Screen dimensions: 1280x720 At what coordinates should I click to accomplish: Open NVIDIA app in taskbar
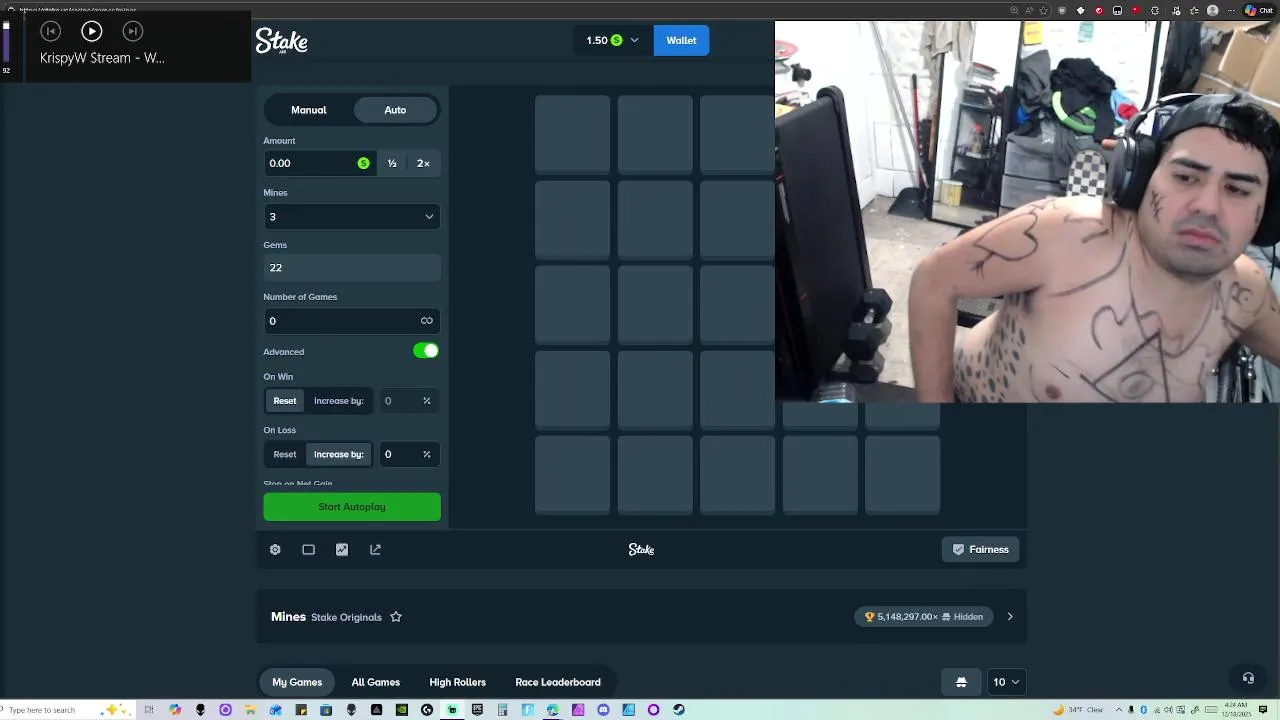402,710
